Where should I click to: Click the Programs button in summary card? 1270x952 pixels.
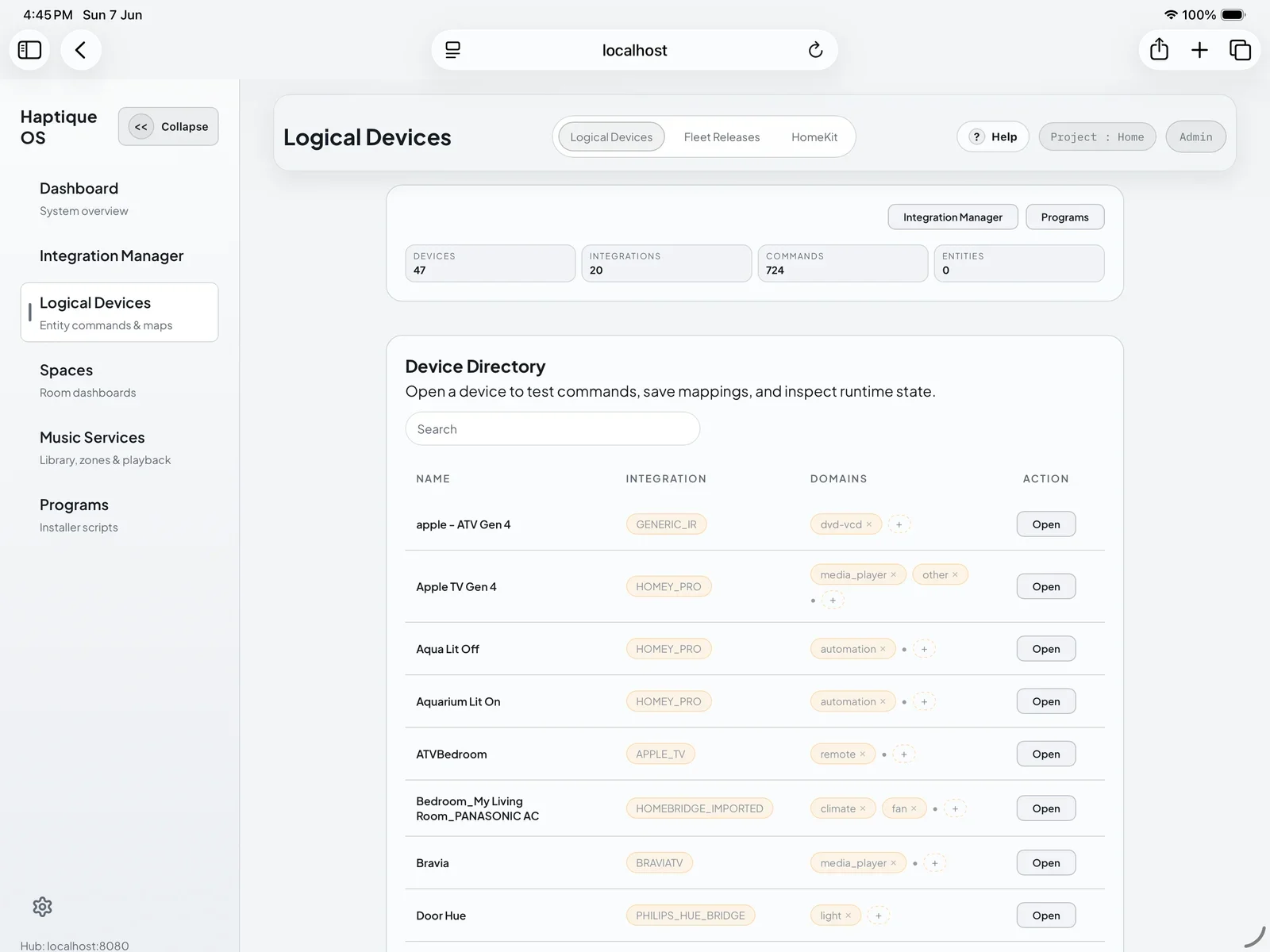[1064, 217]
